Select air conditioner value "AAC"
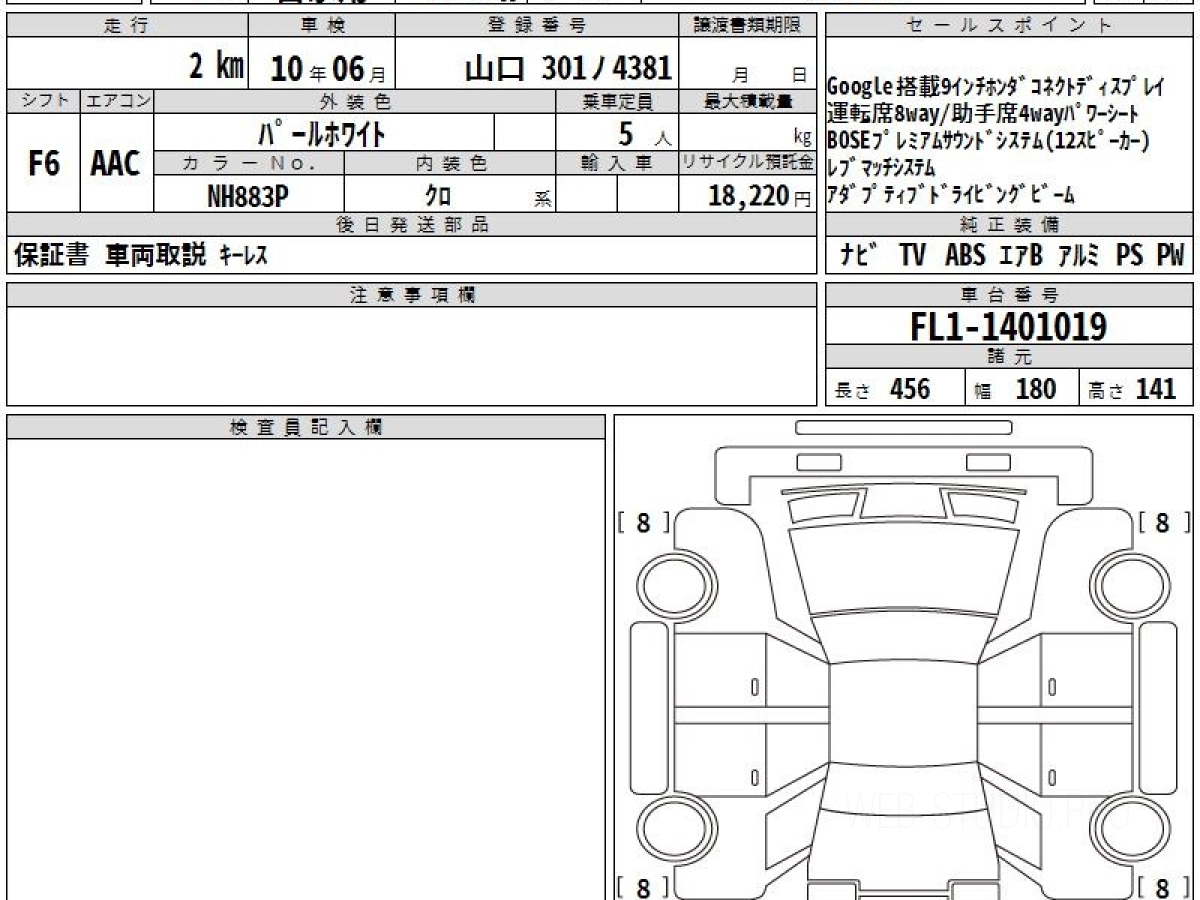Screen dimensions: 1200x900 pos(116,163)
